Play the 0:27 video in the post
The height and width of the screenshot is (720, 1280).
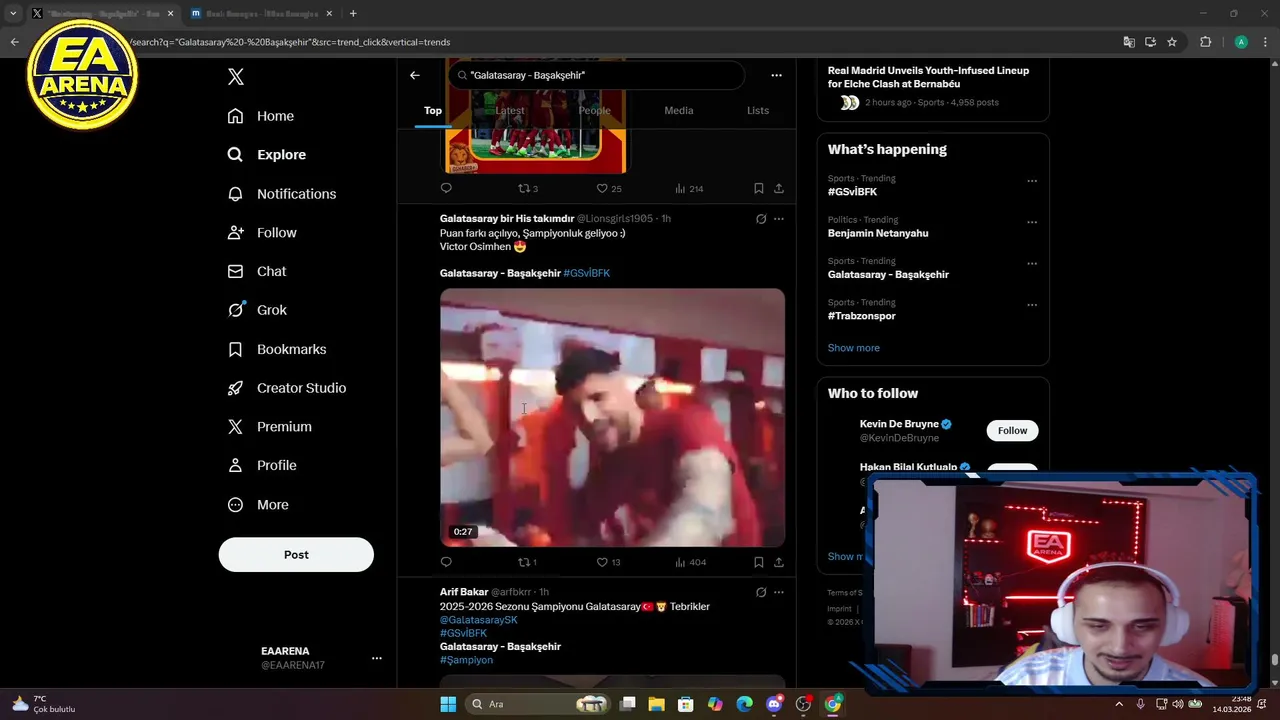[612, 418]
